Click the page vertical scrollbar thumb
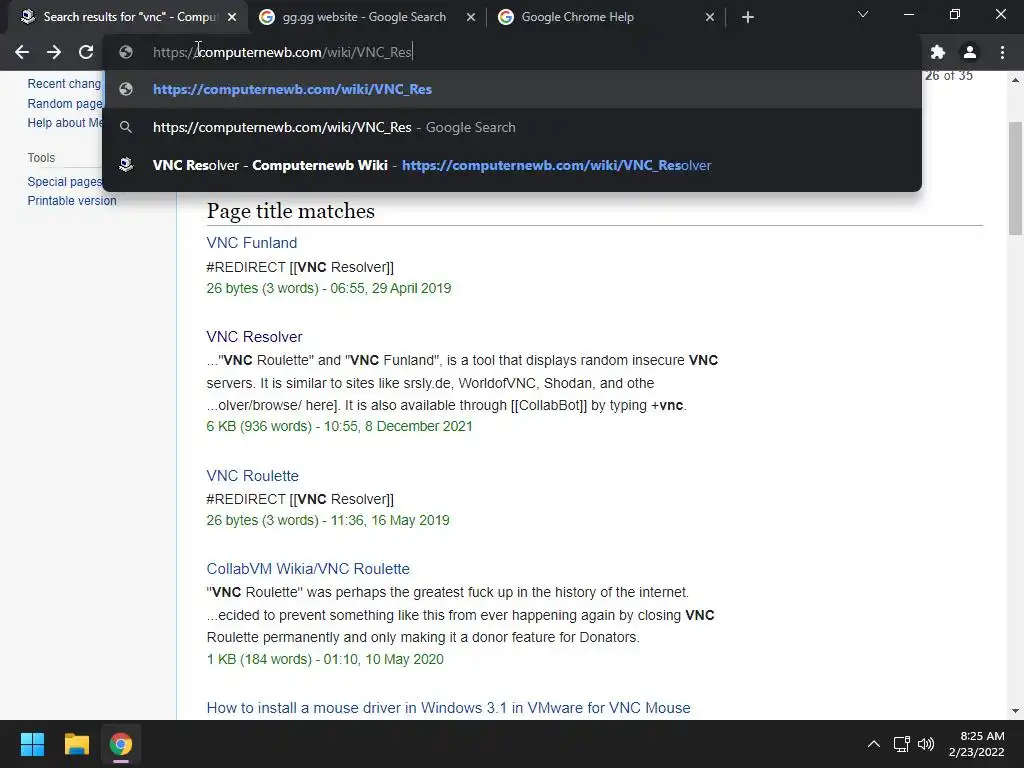The height and width of the screenshot is (768, 1024). click(1015, 178)
